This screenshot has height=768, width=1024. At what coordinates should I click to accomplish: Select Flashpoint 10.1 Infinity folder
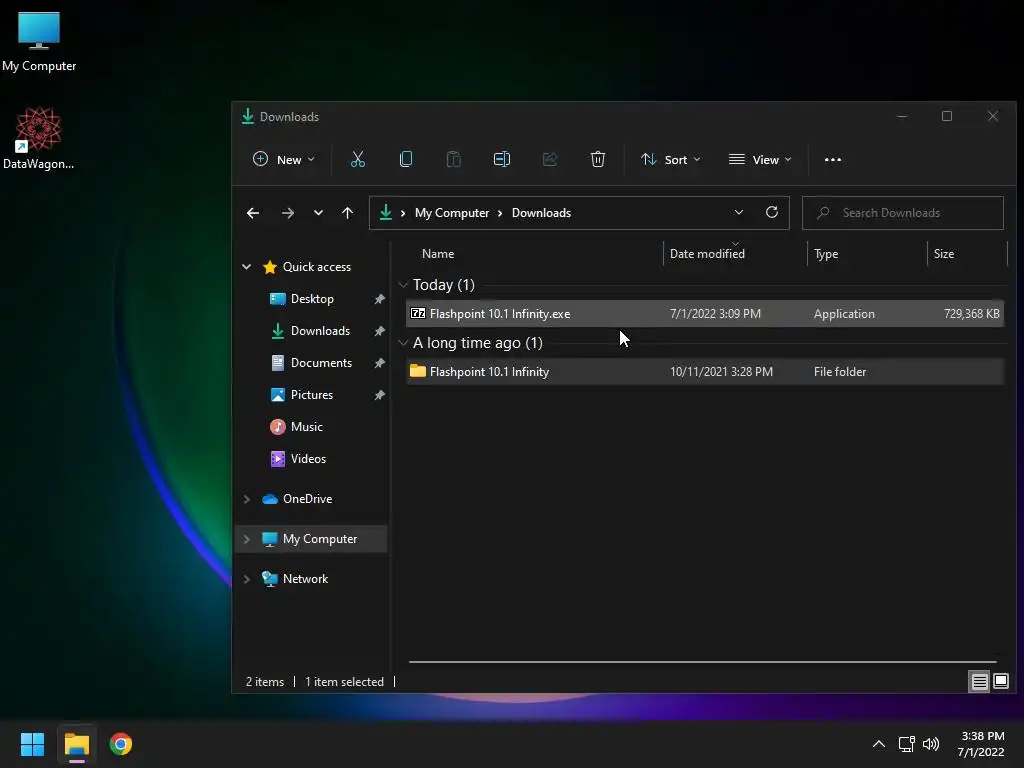(x=705, y=372)
